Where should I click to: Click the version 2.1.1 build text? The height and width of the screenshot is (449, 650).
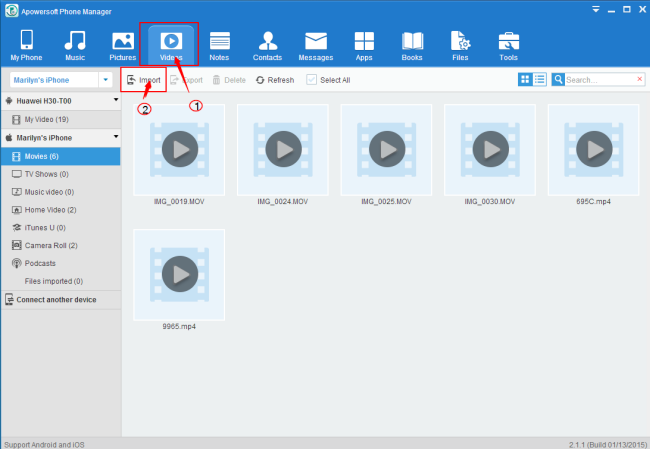[x=608, y=445]
